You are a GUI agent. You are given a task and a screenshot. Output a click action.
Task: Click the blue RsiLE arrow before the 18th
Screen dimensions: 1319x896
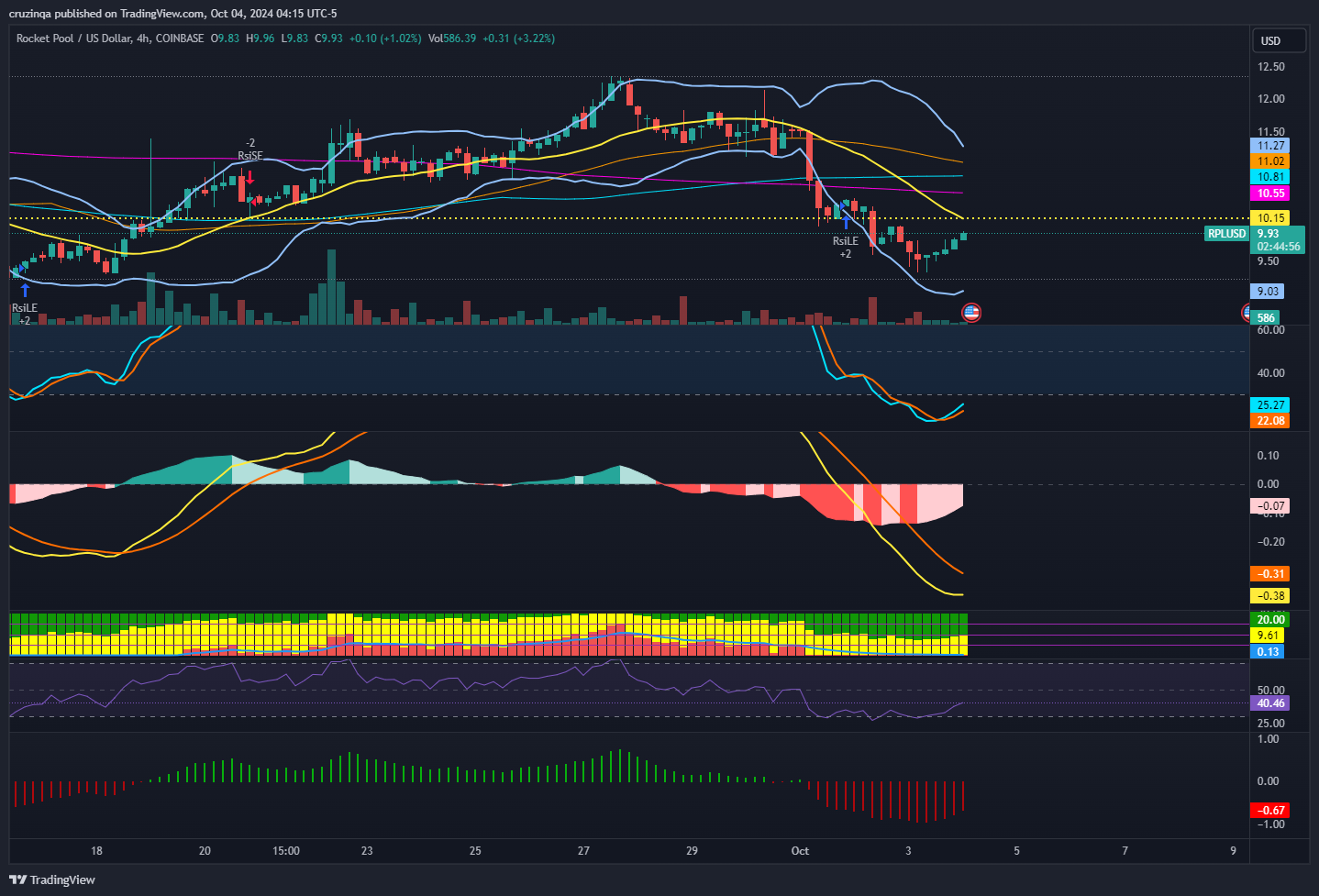coord(25,291)
